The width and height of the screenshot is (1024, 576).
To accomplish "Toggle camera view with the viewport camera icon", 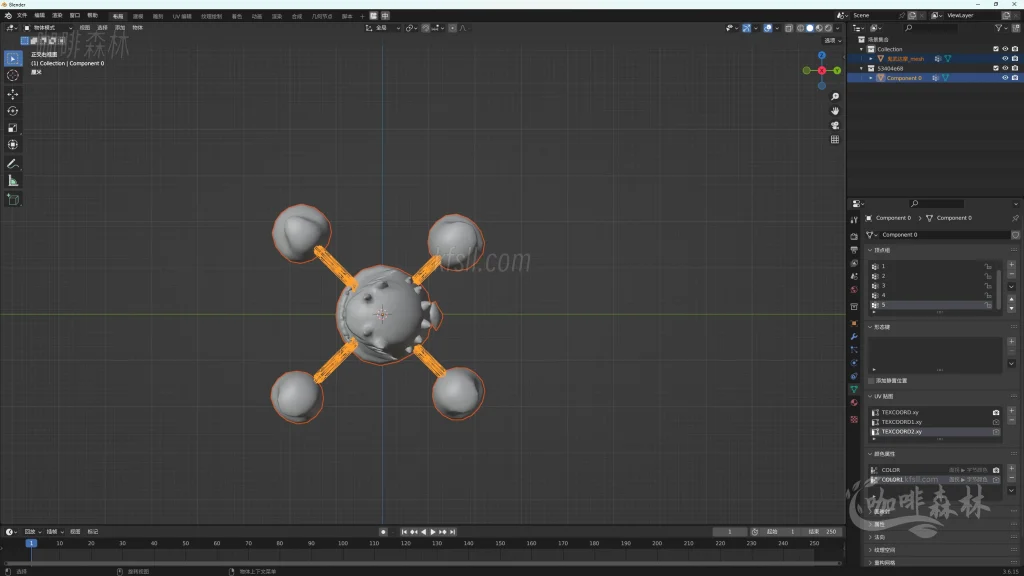I will [x=835, y=125].
